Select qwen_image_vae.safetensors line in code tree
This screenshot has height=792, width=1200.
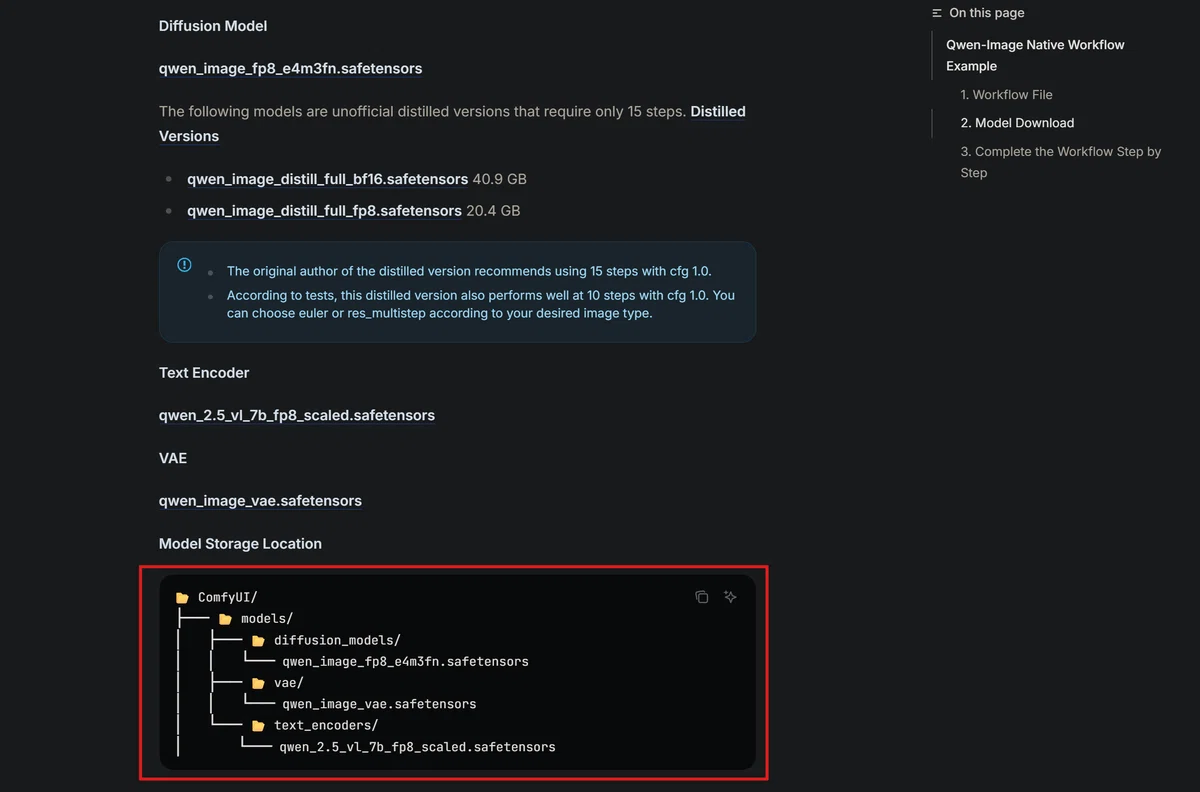[x=379, y=704]
